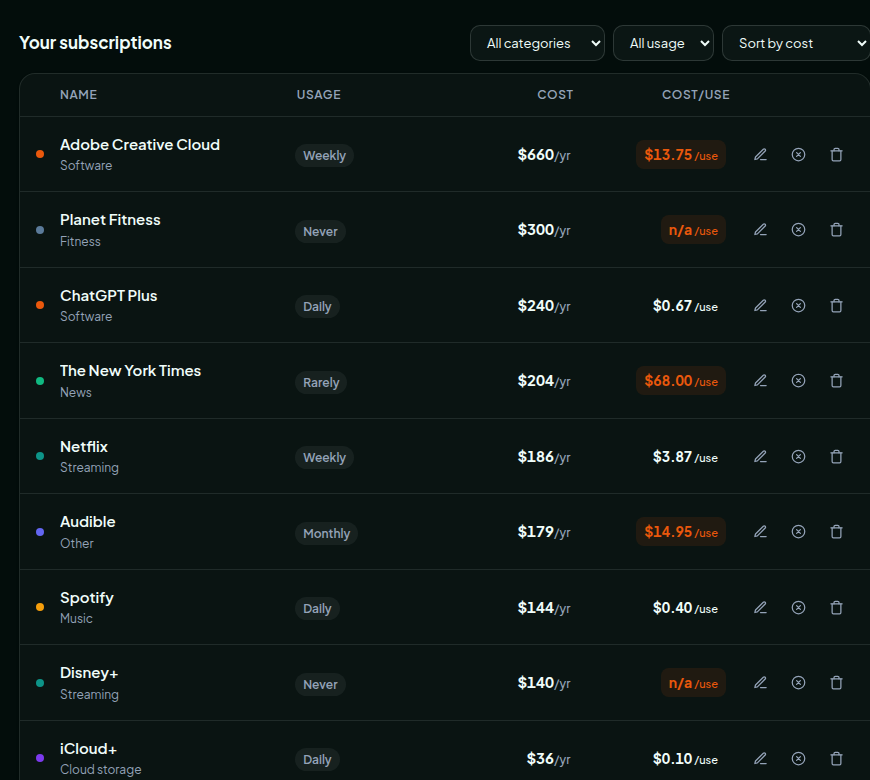Click the circle-x icon on Netflix
The image size is (870, 780).
pyautogui.click(x=798, y=457)
